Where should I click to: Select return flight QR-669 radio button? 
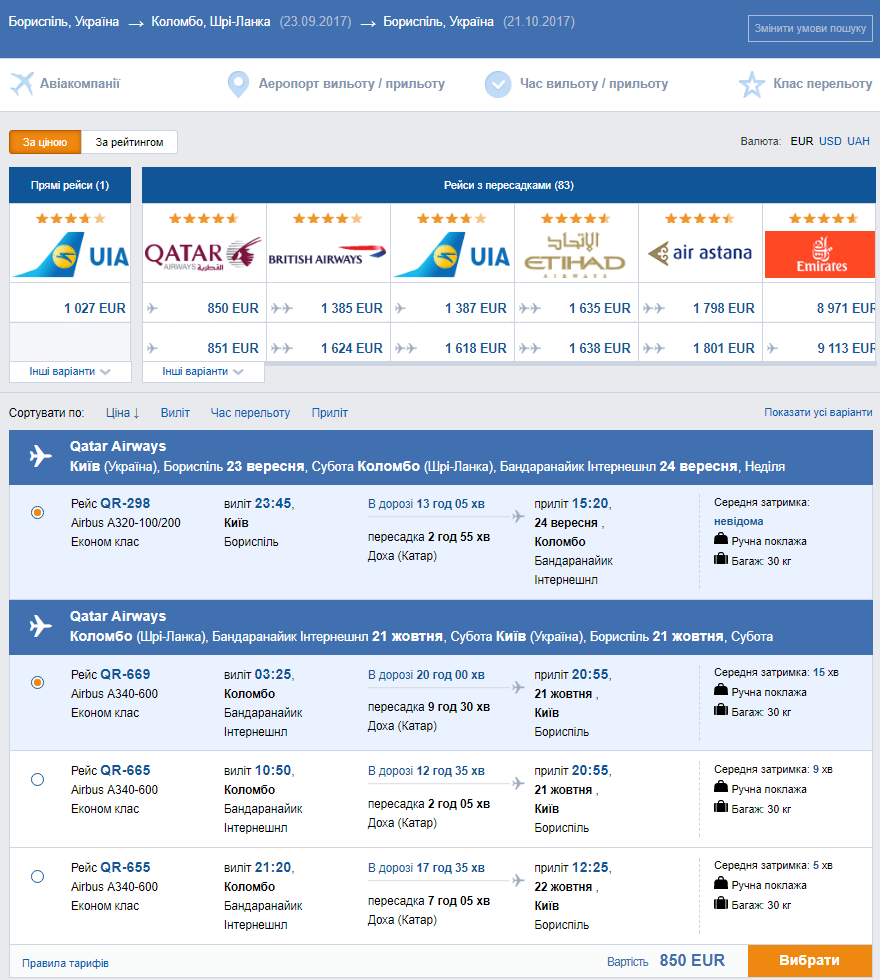pos(38,682)
